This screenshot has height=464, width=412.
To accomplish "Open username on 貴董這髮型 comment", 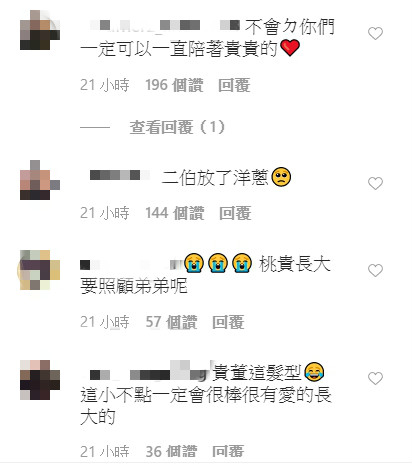I will [150, 373].
